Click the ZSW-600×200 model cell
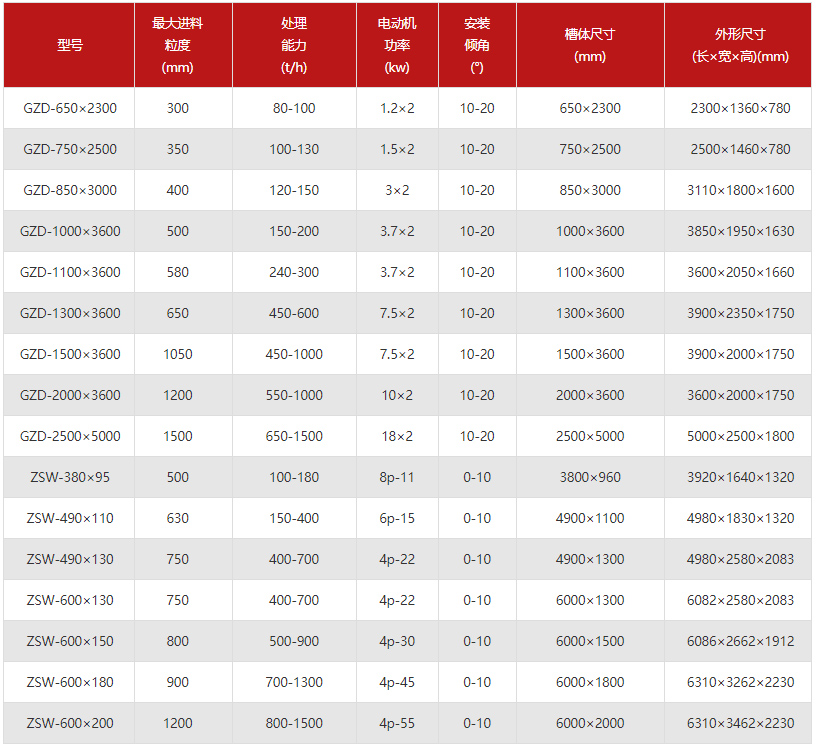816x745 pixels. [70, 723]
